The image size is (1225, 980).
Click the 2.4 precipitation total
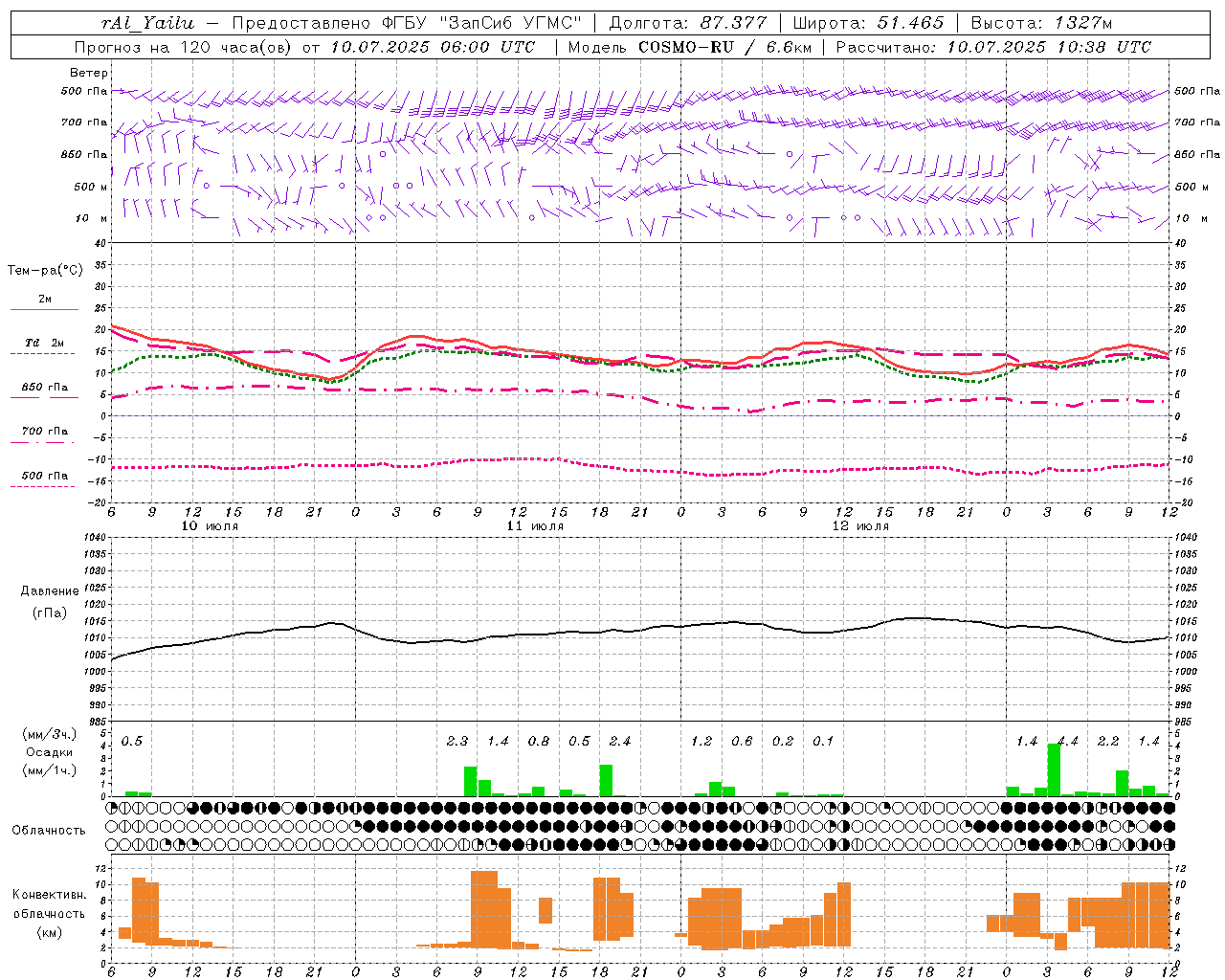pos(620,741)
